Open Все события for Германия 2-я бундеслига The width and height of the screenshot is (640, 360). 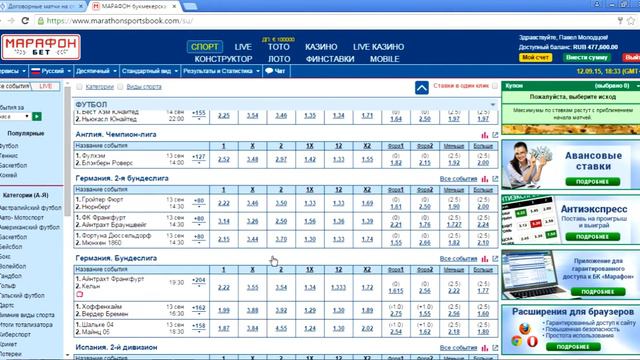point(458,179)
